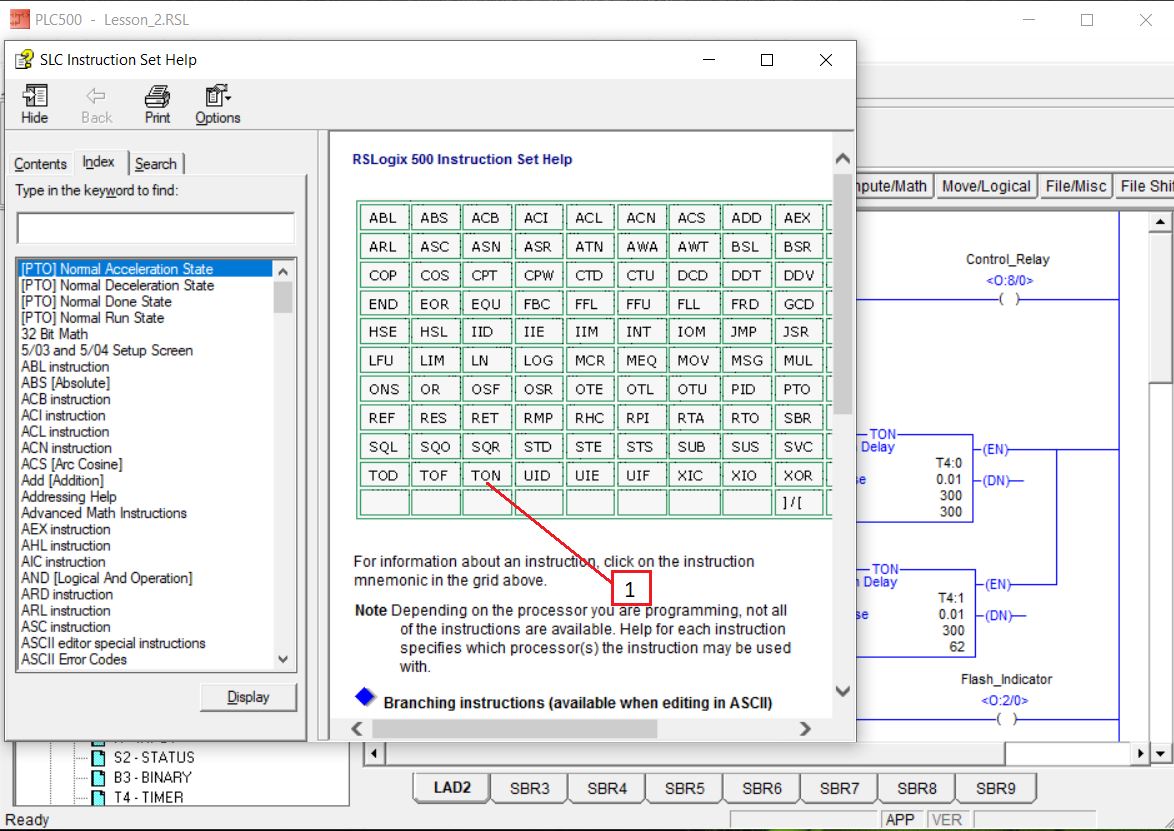Open help for the OSR mnemonic
Image resolution: width=1174 pixels, height=831 pixels.
click(x=538, y=389)
